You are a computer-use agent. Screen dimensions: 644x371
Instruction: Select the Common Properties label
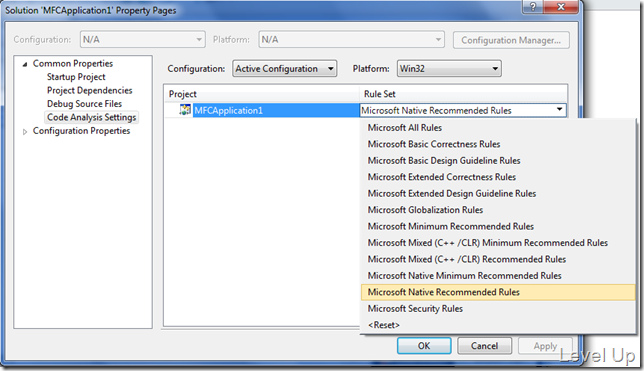pos(73,64)
